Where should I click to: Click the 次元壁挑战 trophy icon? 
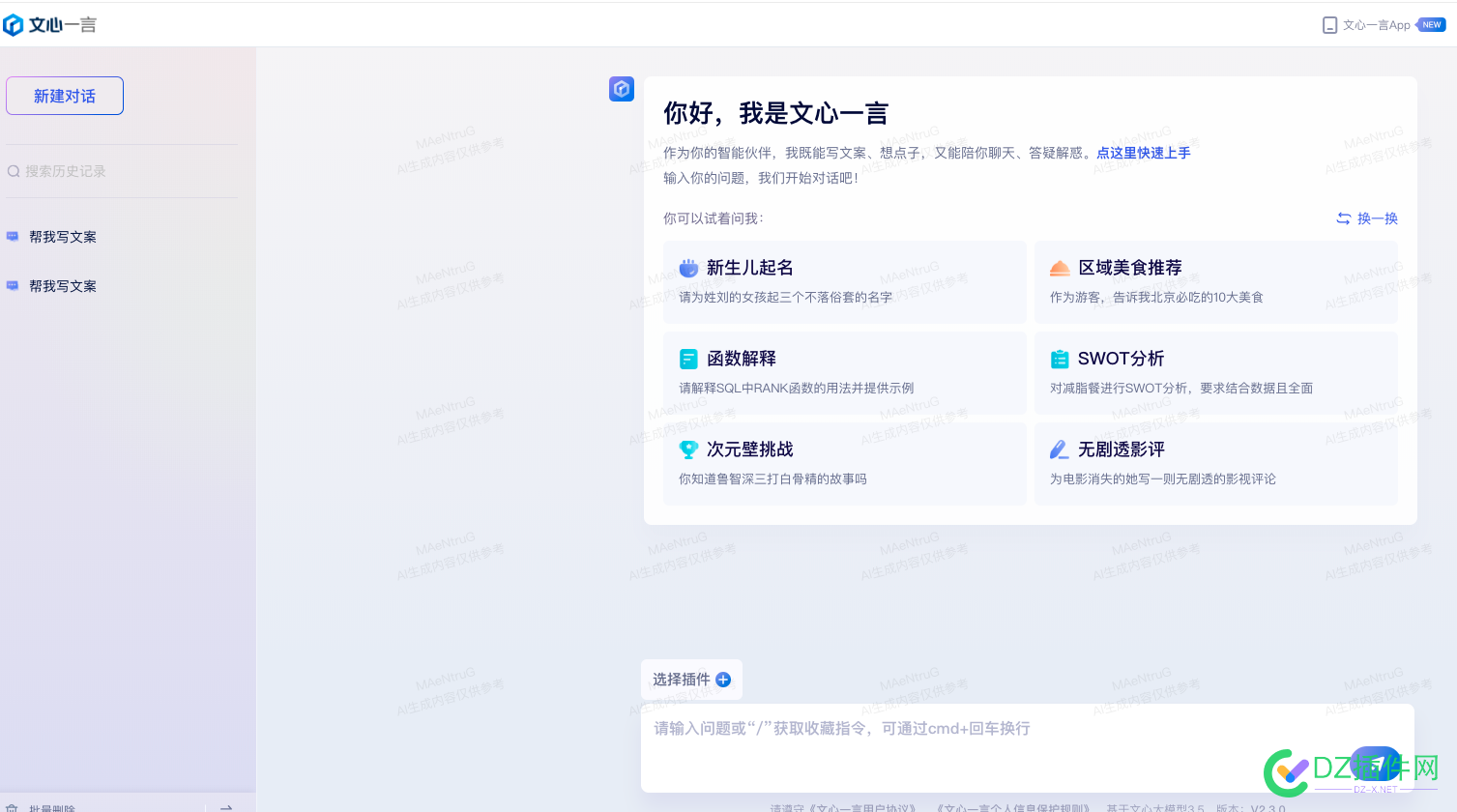point(688,449)
